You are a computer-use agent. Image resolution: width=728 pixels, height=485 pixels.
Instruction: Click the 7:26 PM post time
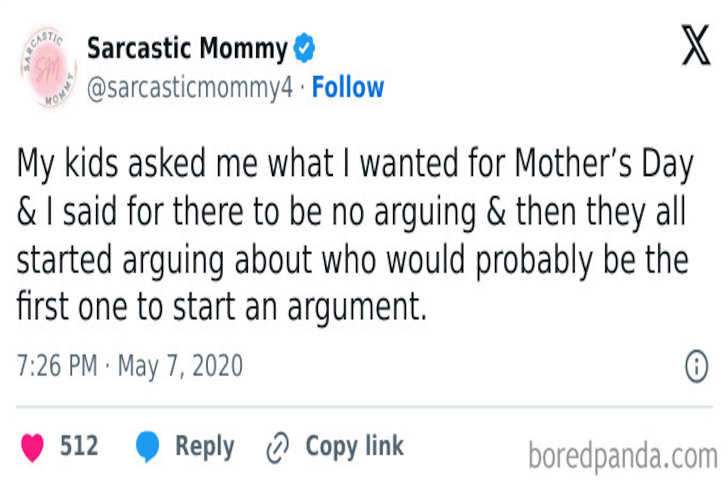57,366
